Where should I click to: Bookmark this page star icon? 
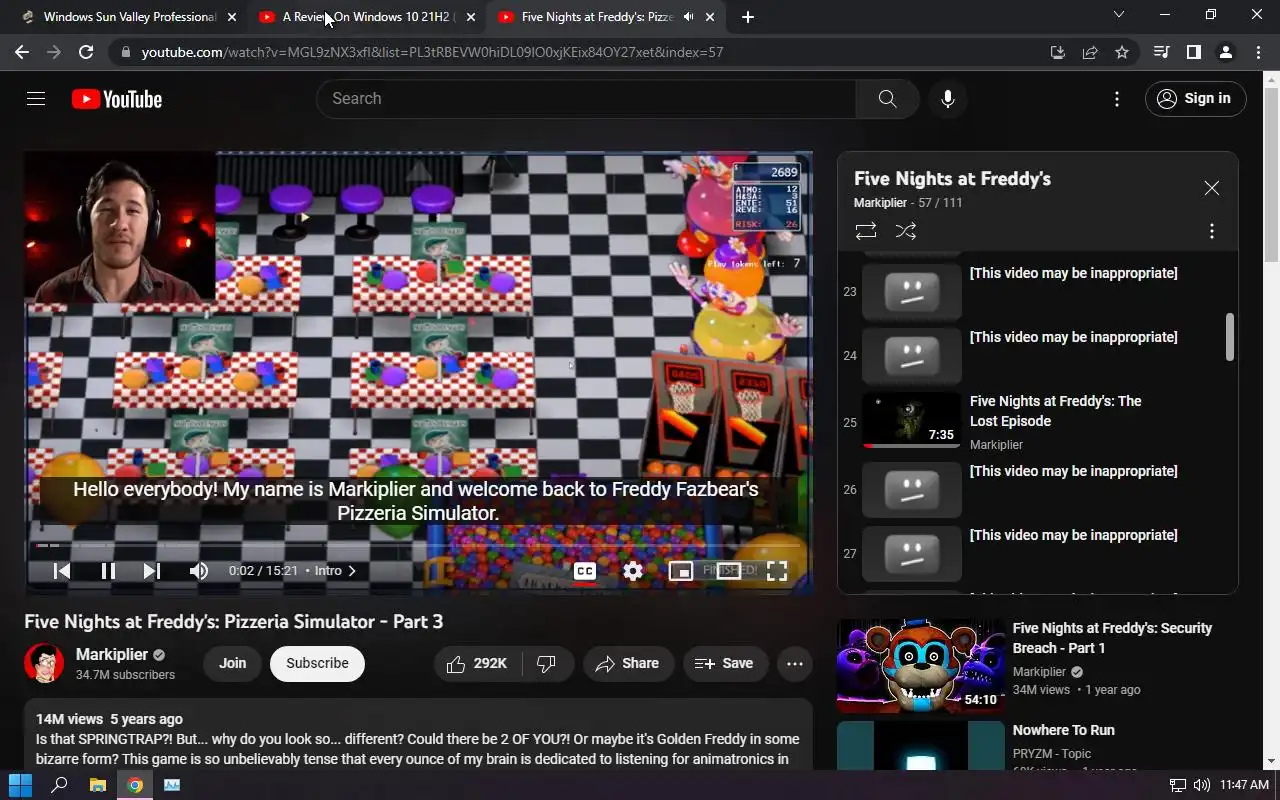click(1122, 52)
